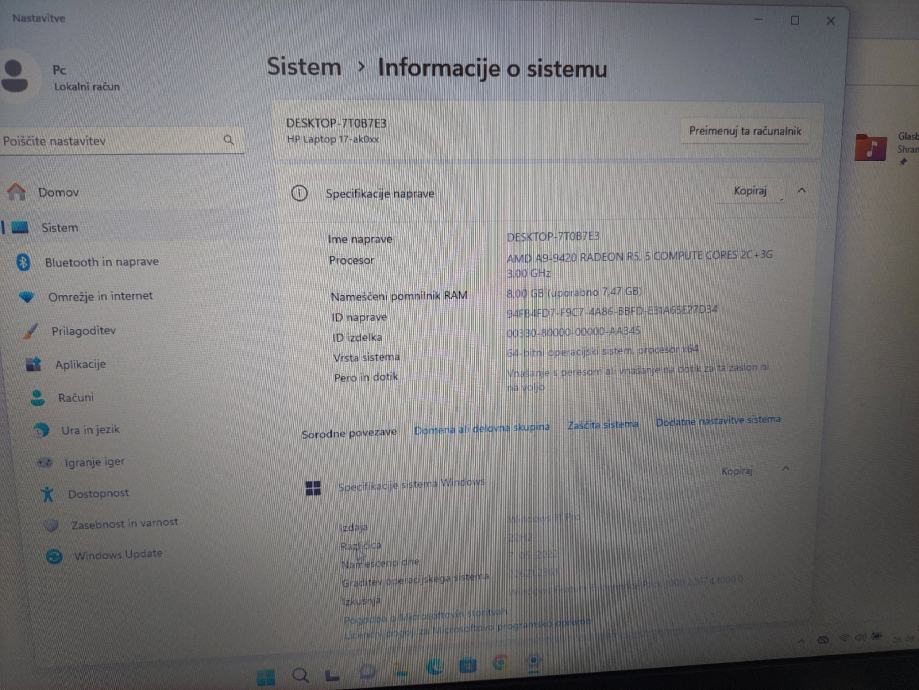Open Microsoft Edge on the taskbar
This screenshot has height=690, width=919.
pos(435,666)
